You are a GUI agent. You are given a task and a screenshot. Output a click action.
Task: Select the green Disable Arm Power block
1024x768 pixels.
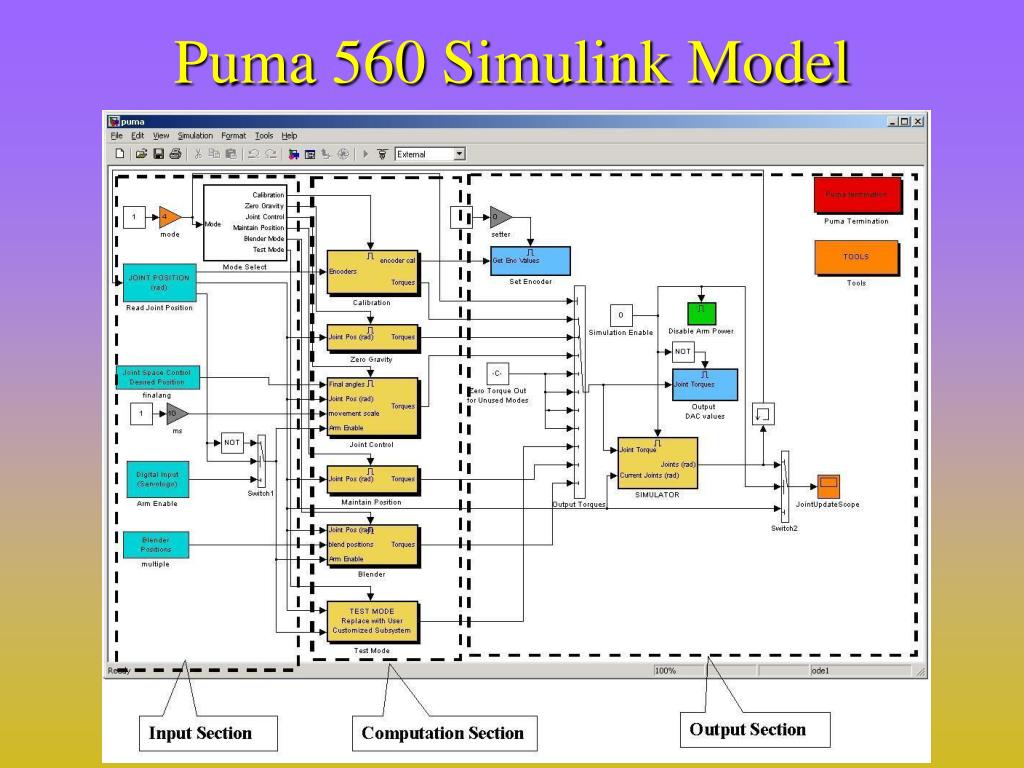point(701,313)
